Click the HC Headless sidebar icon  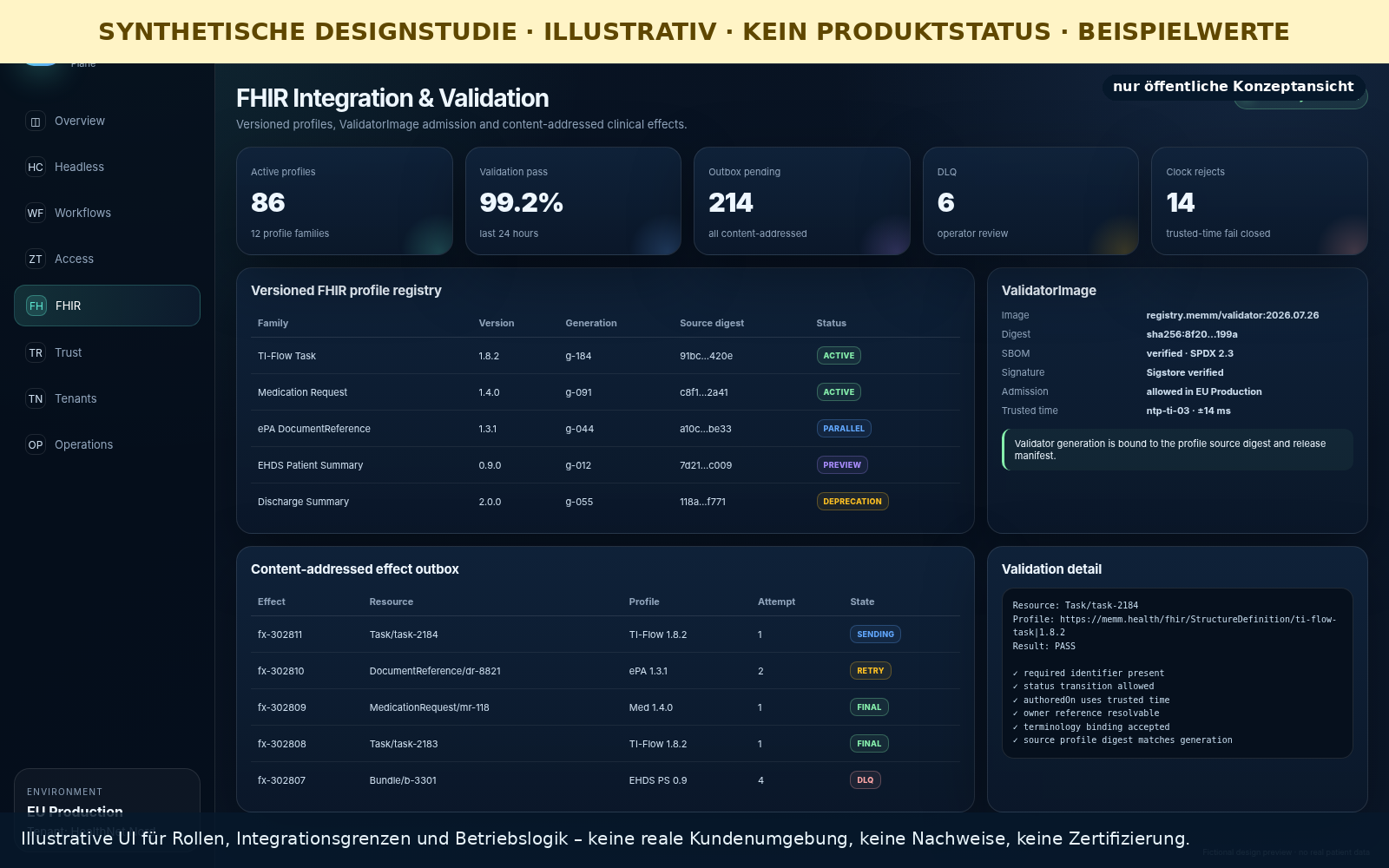click(x=36, y=168)
